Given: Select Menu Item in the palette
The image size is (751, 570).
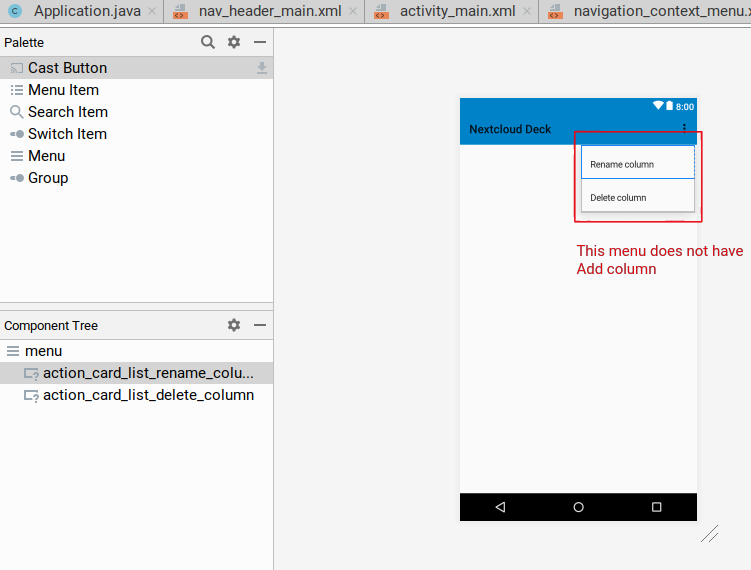Looking at the screenshot, I should [137, 90].
